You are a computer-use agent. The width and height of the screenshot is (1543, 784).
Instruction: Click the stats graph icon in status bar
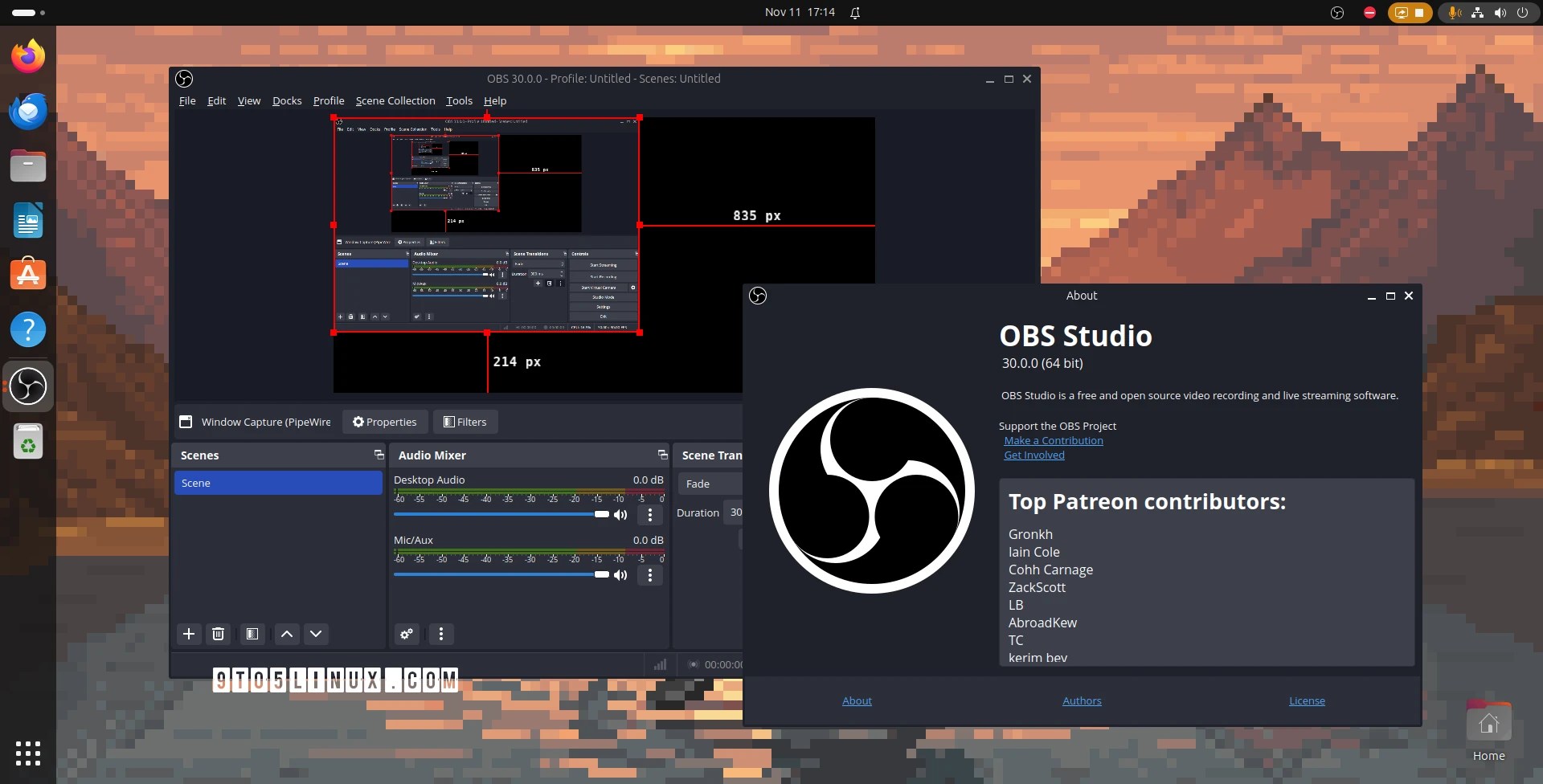[661, 664]
